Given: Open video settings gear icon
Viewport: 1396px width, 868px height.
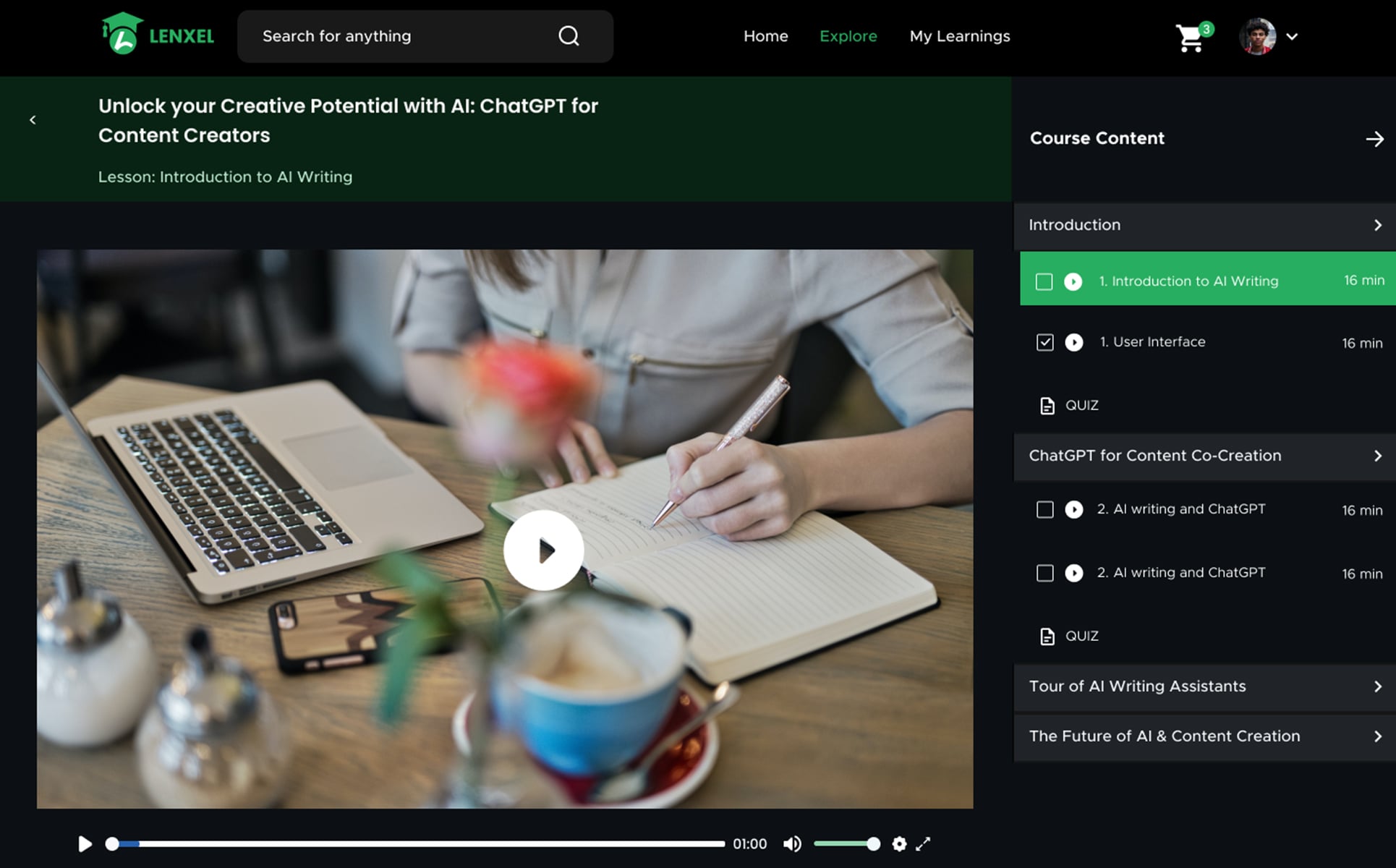Looking at the screenshot, I should tap(899, 843).
